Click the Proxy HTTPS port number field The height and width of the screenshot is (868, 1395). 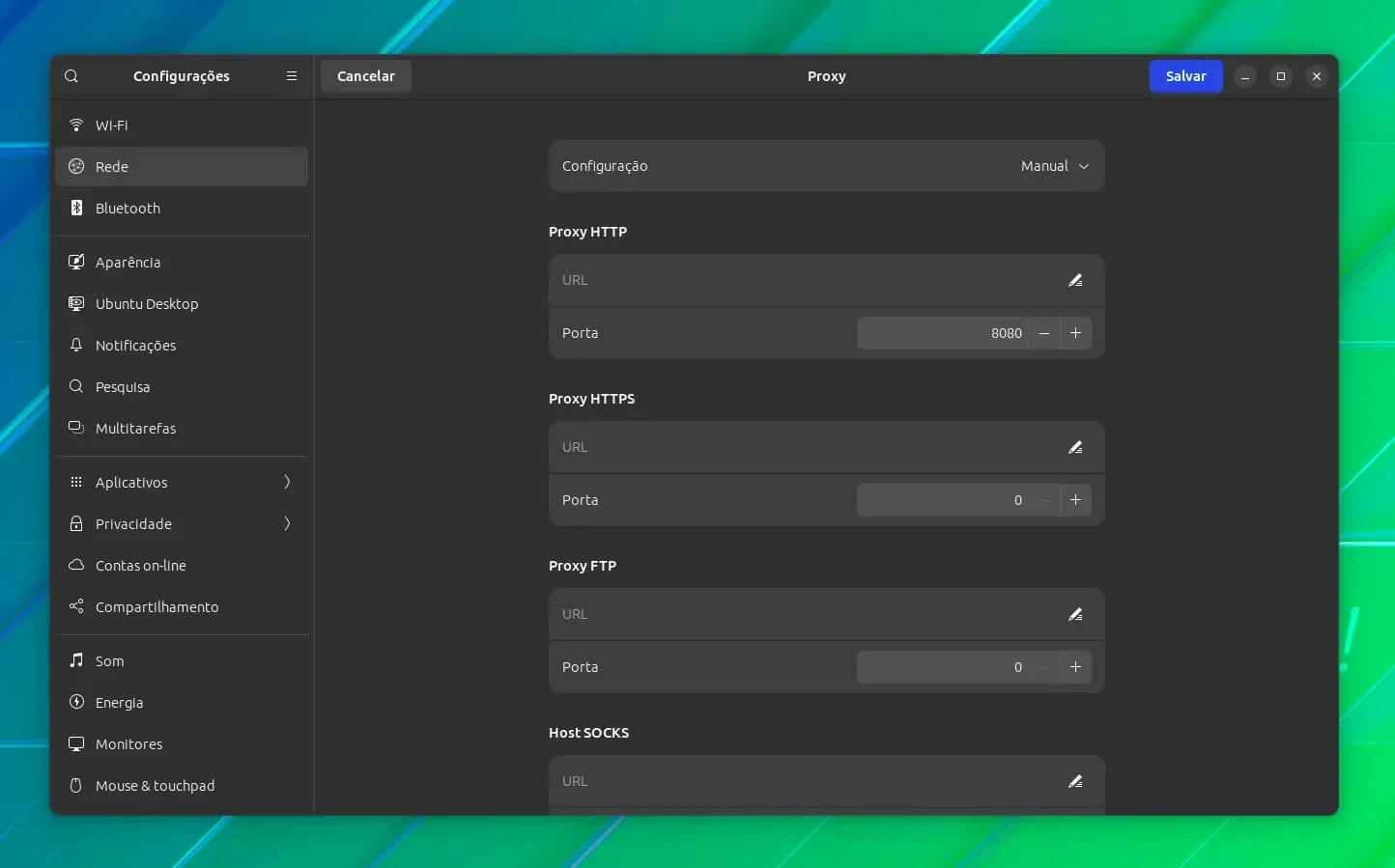942,500
